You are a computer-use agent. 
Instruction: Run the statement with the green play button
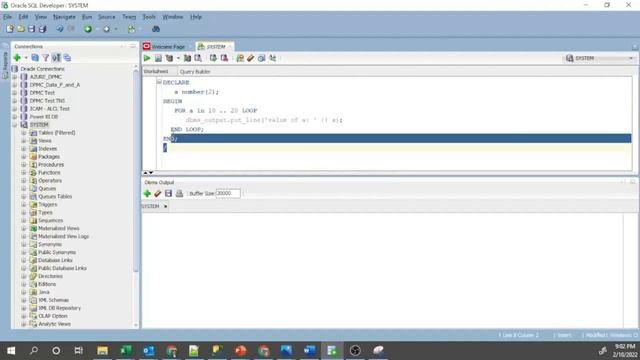tap(147, 58)
